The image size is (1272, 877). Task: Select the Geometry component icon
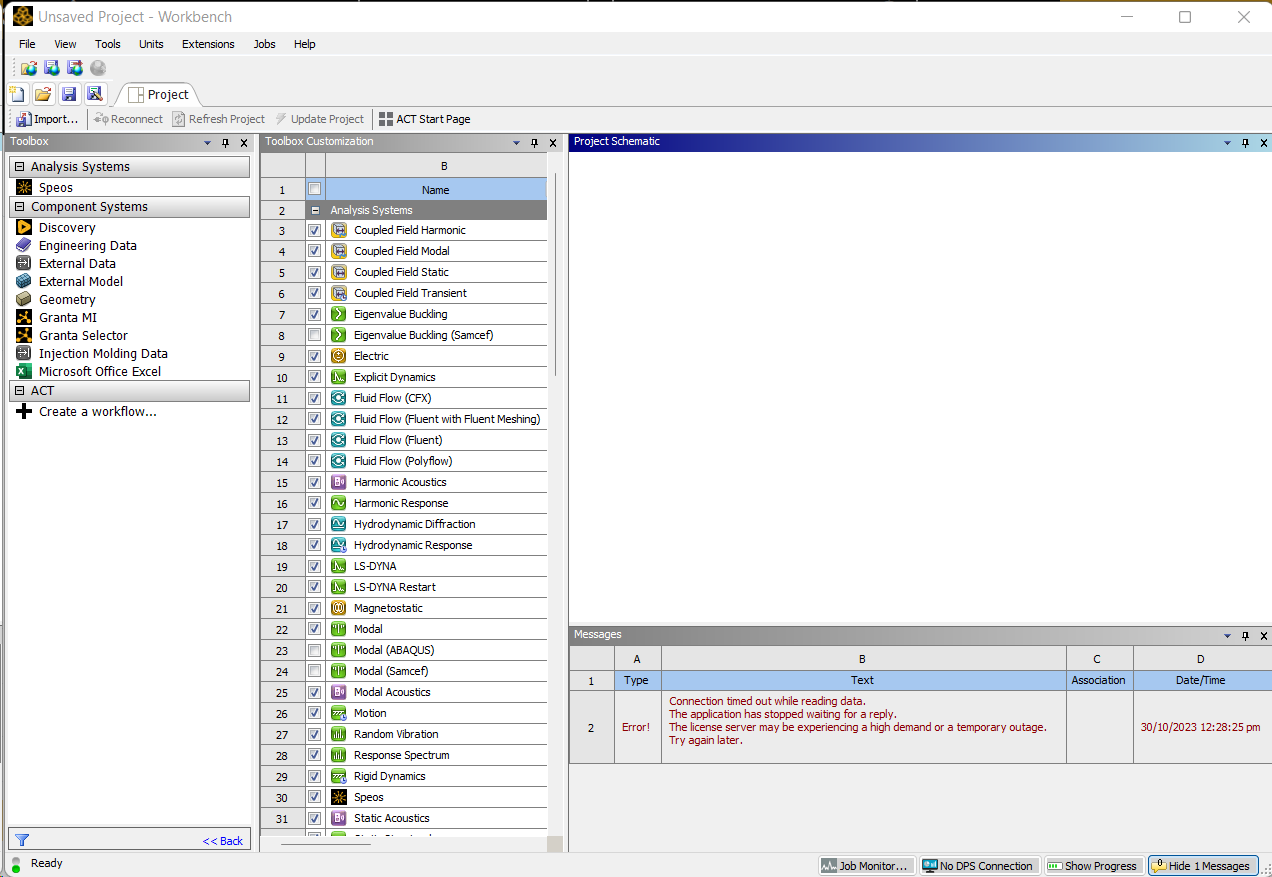(24, 299)
